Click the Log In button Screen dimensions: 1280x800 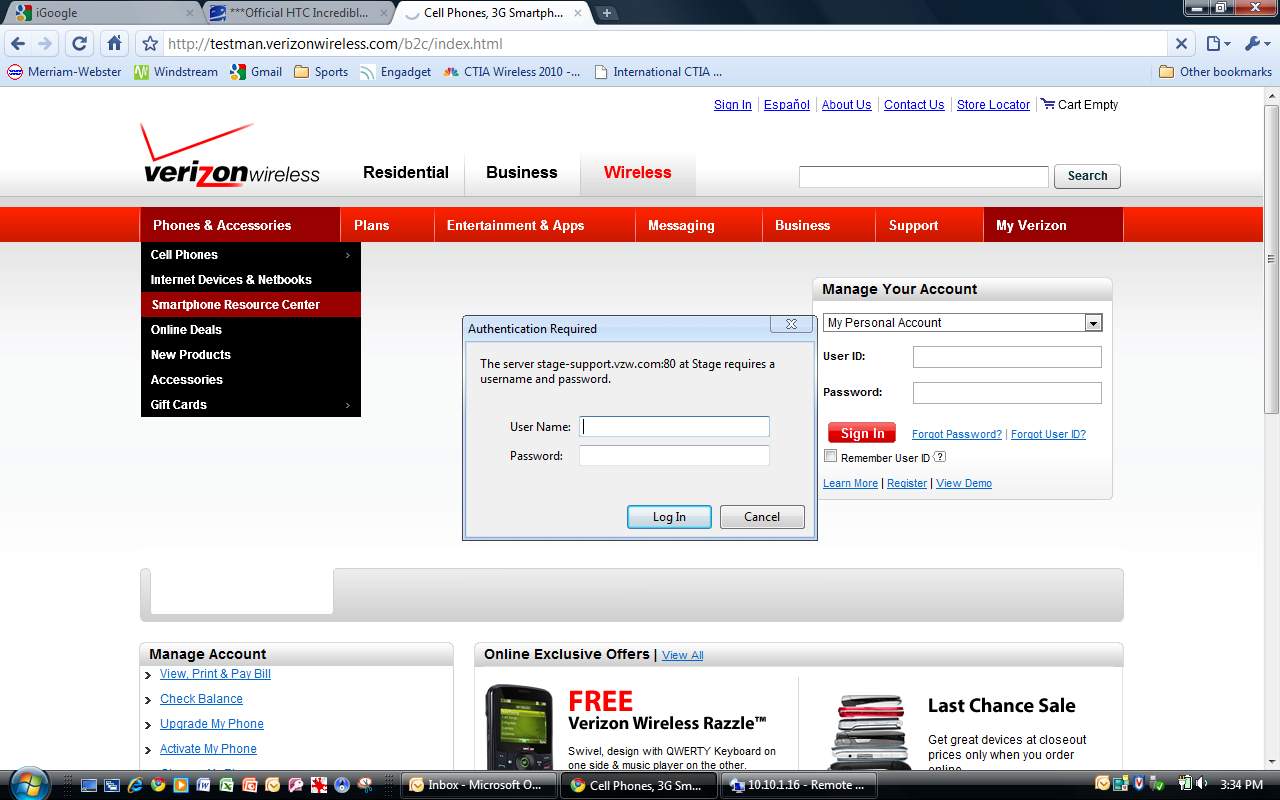pos(670,517)
